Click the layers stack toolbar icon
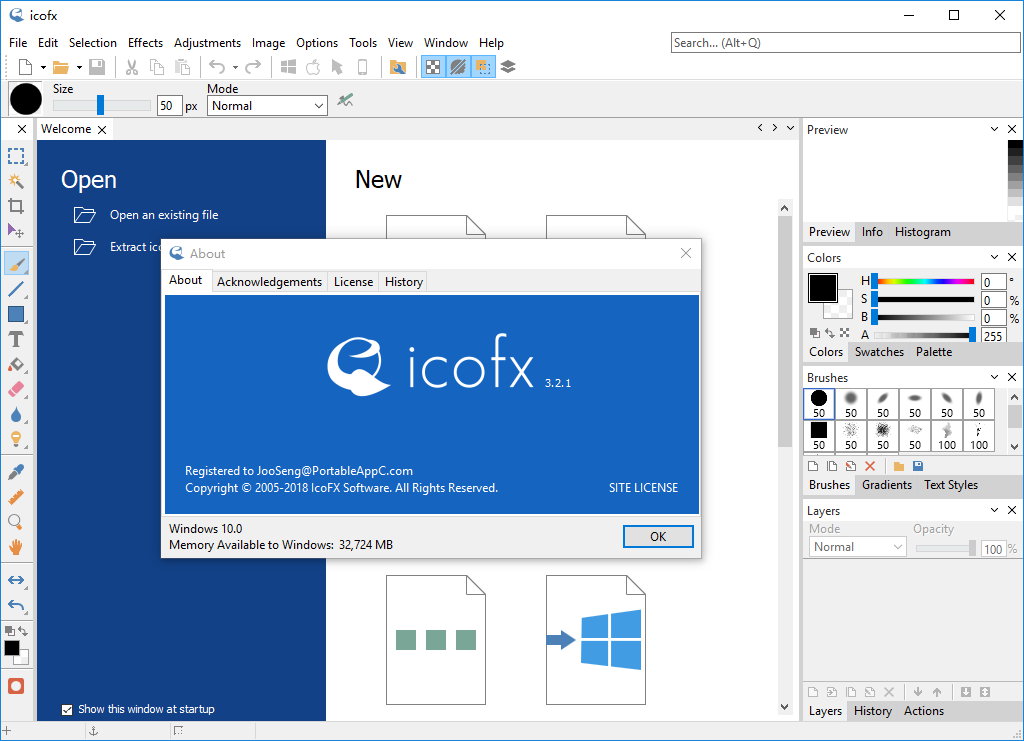Screen dimensions: 1024x741 (508, 67)
